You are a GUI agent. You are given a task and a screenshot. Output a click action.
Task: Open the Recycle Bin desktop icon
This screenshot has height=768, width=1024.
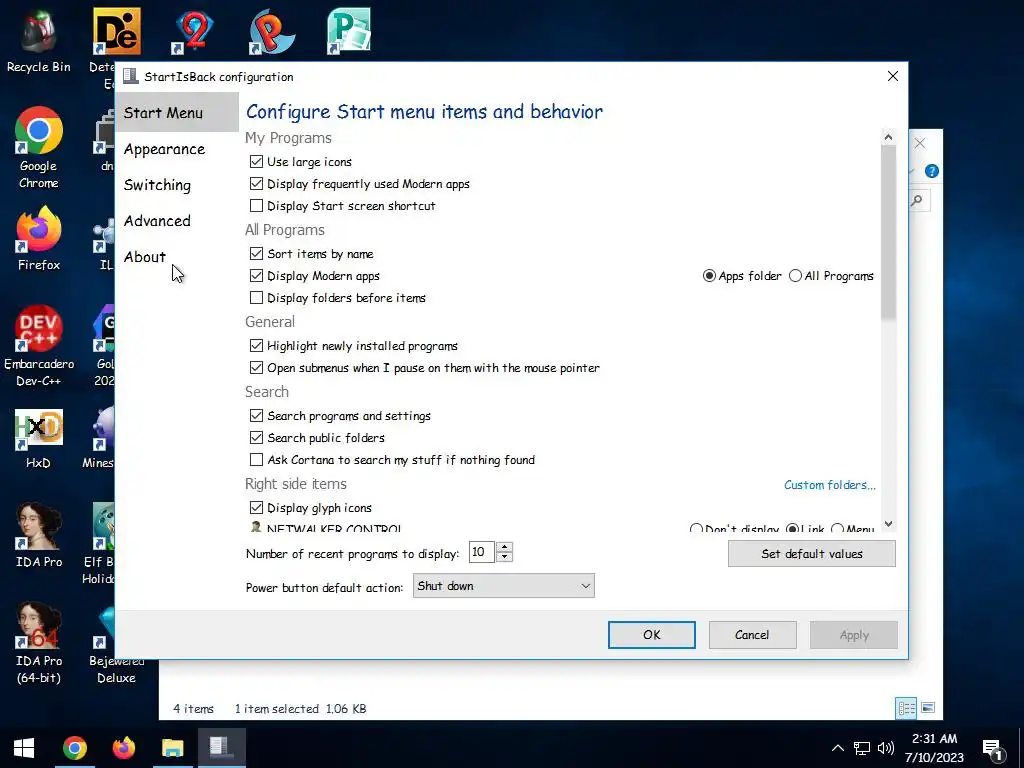[x=39, y=40]
